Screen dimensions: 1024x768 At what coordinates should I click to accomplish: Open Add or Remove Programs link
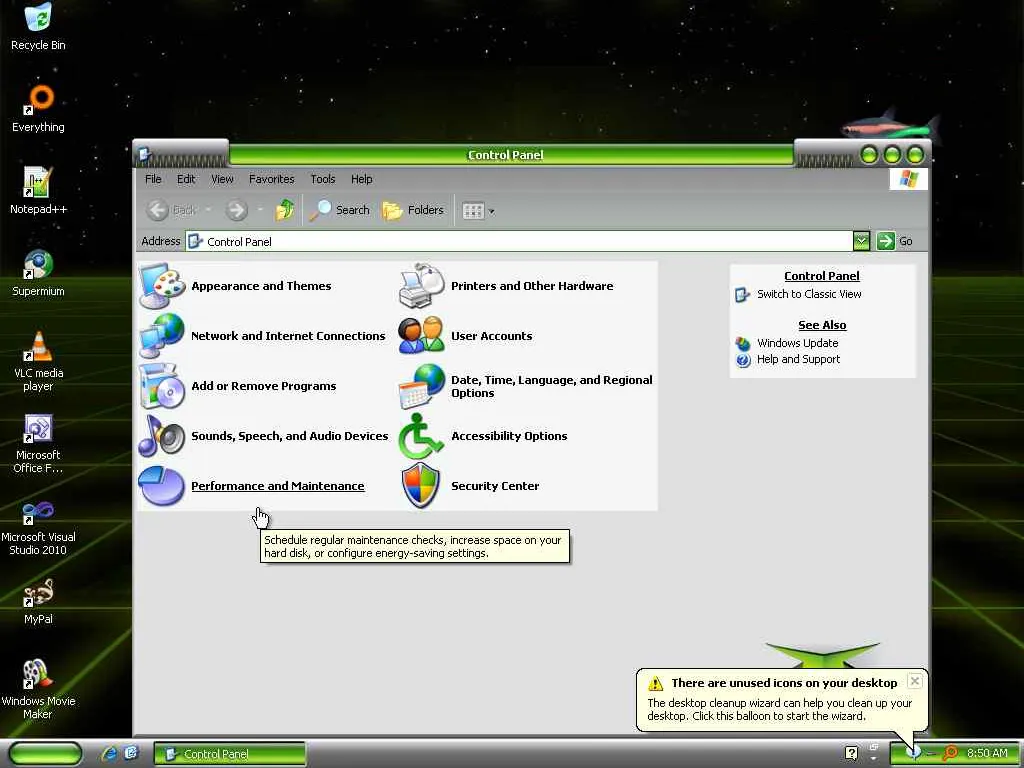(x=264, y=386)
